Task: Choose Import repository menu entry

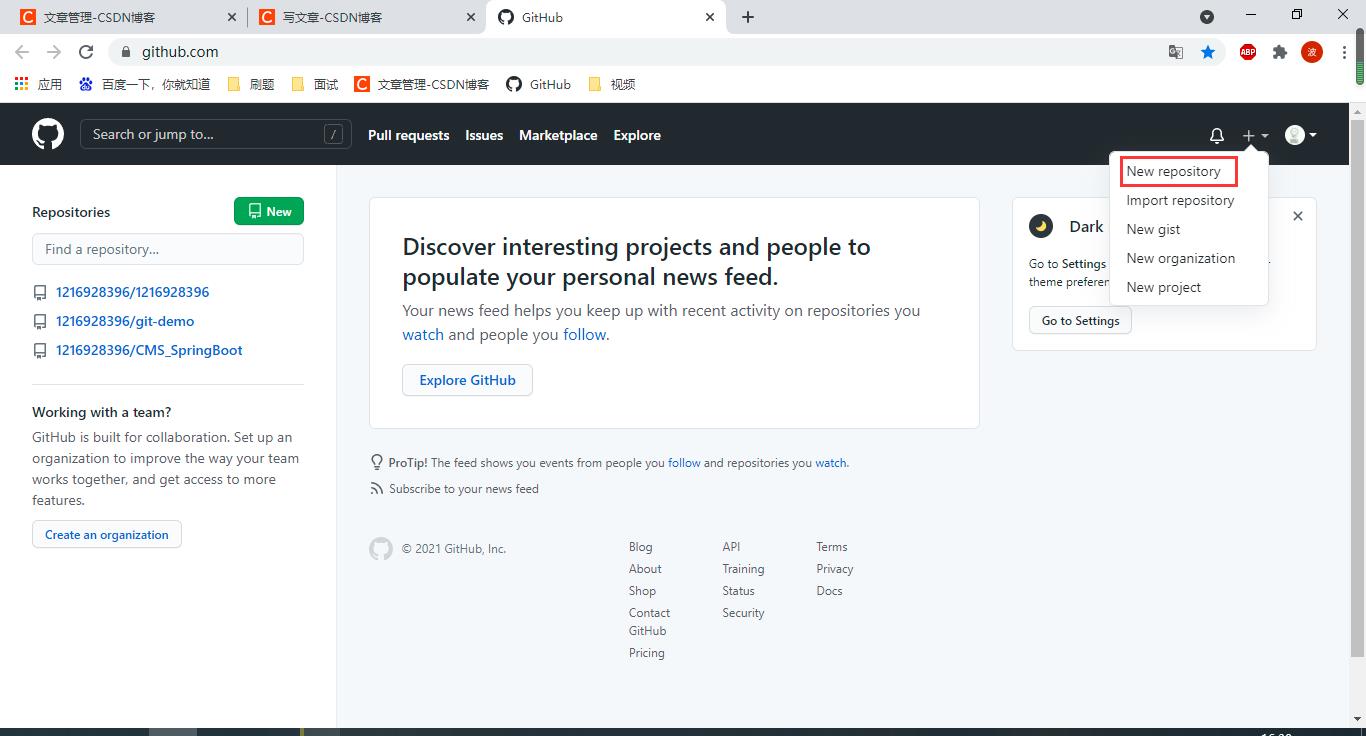Action: [x=1180, y=200]
